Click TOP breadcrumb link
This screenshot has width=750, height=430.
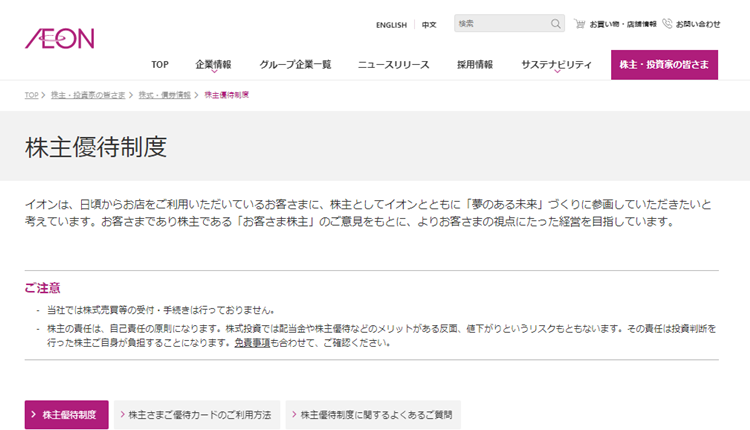pyautogui.click(x=32, y=95)
